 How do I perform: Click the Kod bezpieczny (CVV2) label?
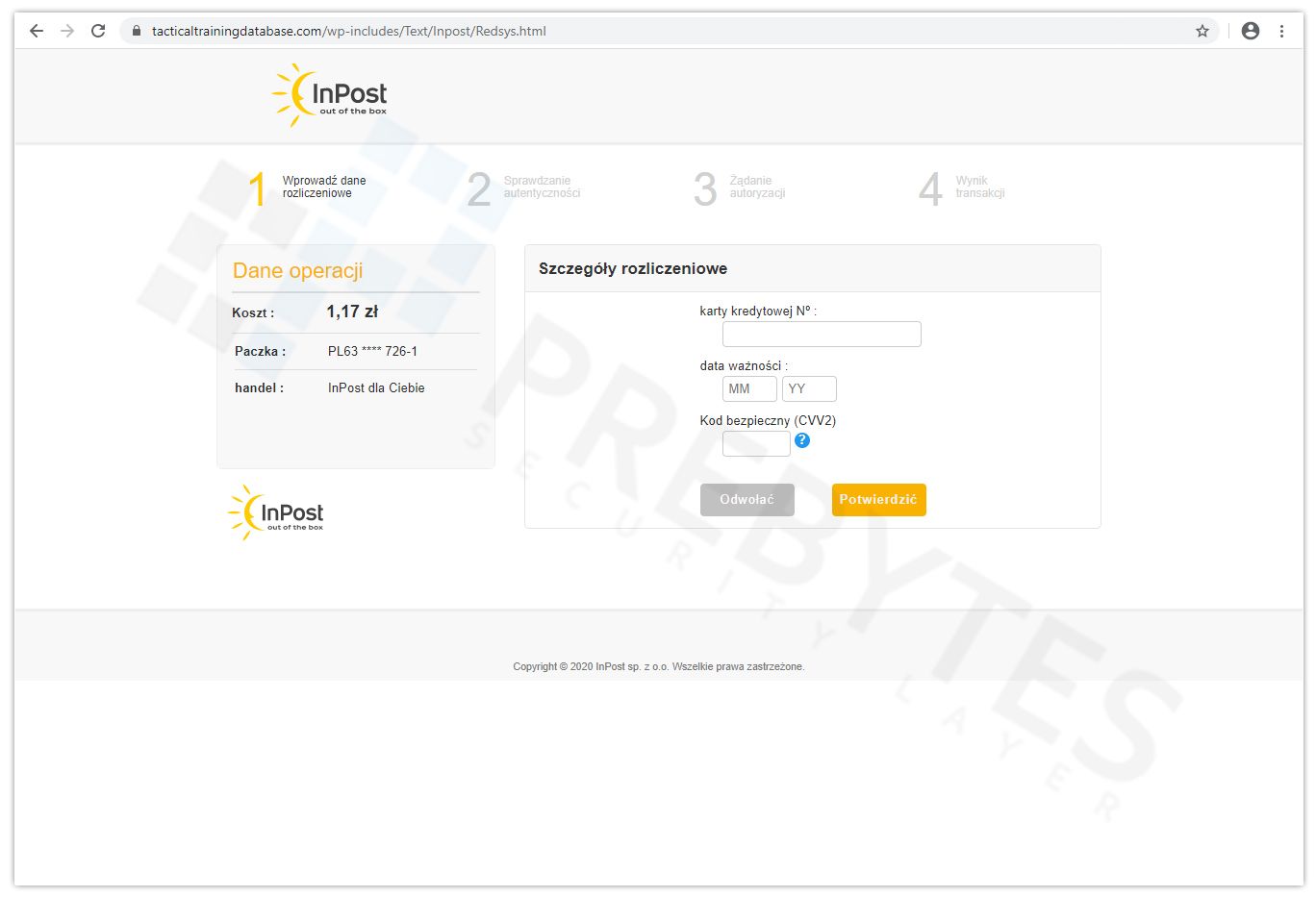coord(768,420)
